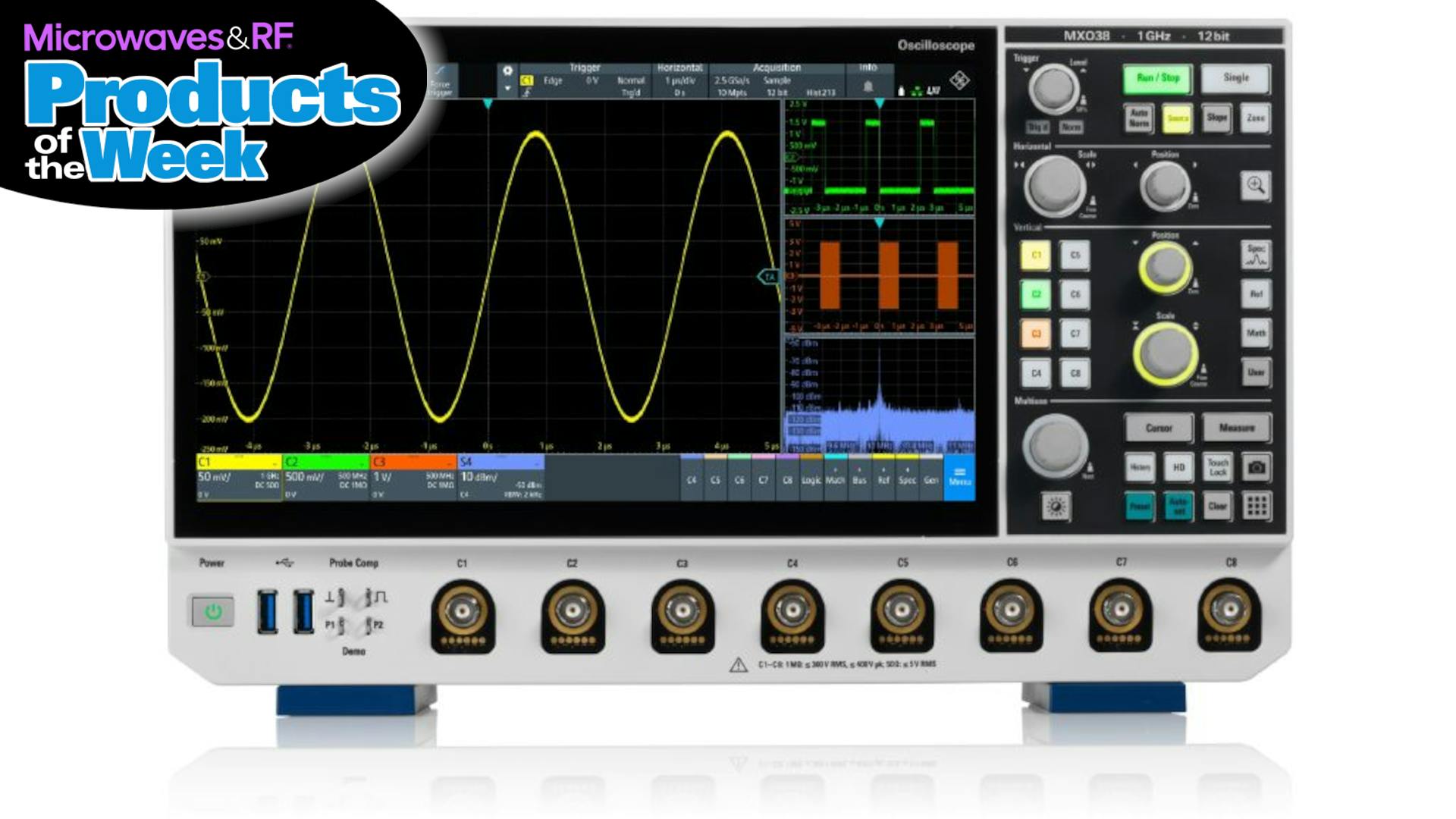This screenshot has height=819, width=1456.
Task: Open the blue Menu button
Action: tap(959, 477)
